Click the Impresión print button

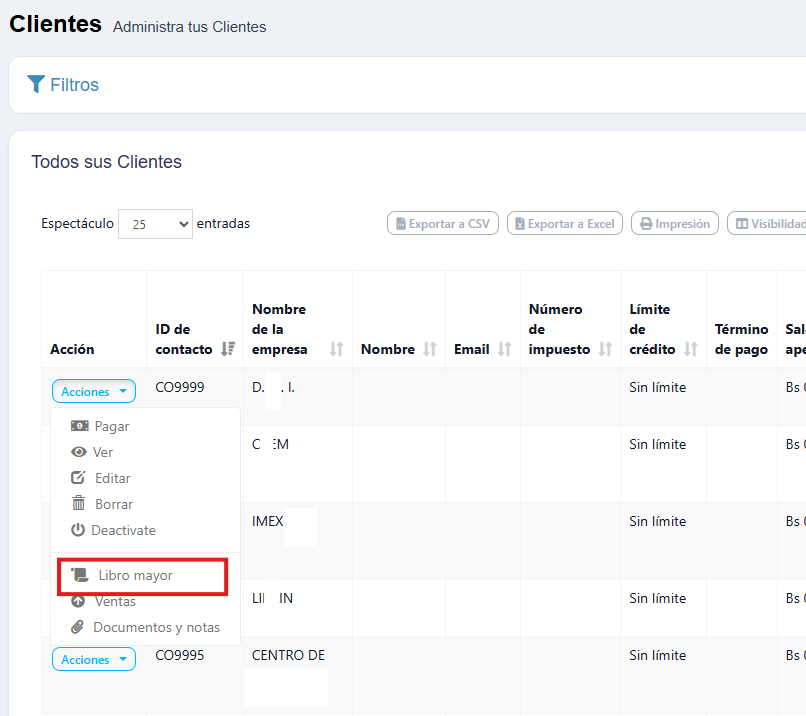click(x=675, y=224)
